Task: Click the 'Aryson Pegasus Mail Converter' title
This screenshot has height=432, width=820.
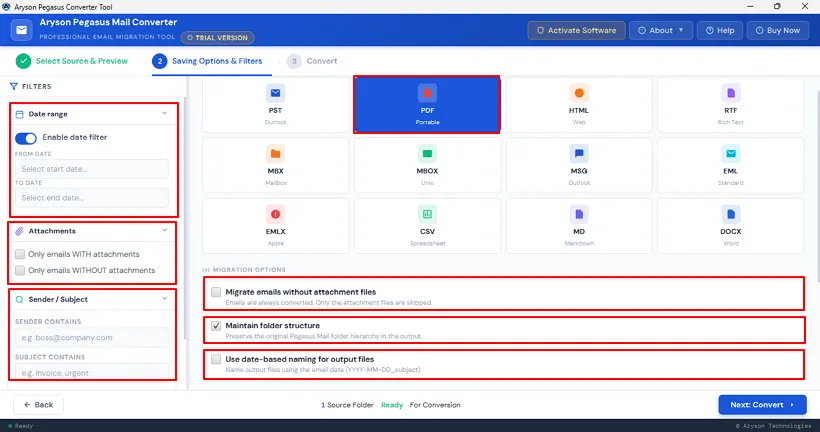Action: point(108,22)
